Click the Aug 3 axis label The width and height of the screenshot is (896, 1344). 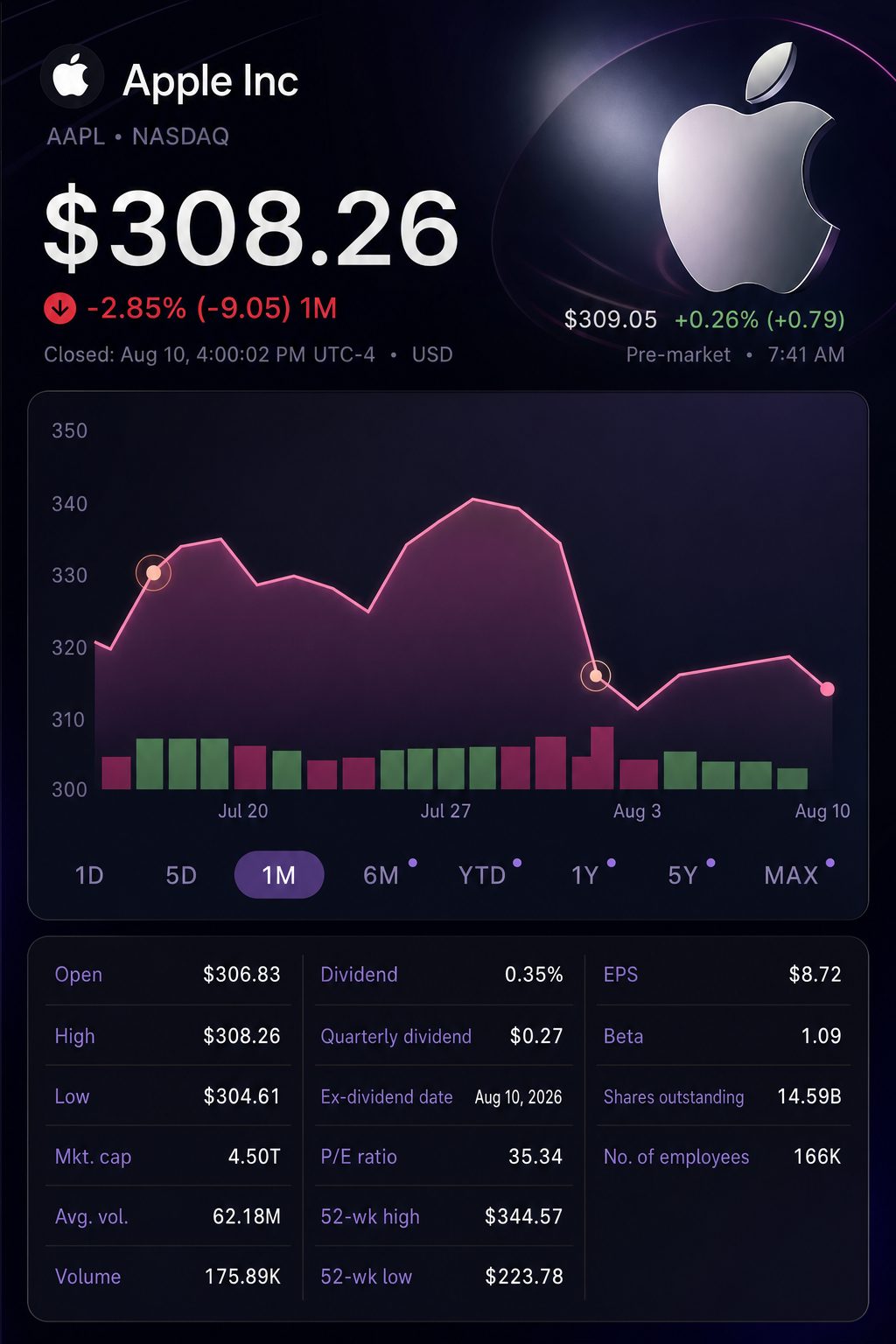(637, 811)
